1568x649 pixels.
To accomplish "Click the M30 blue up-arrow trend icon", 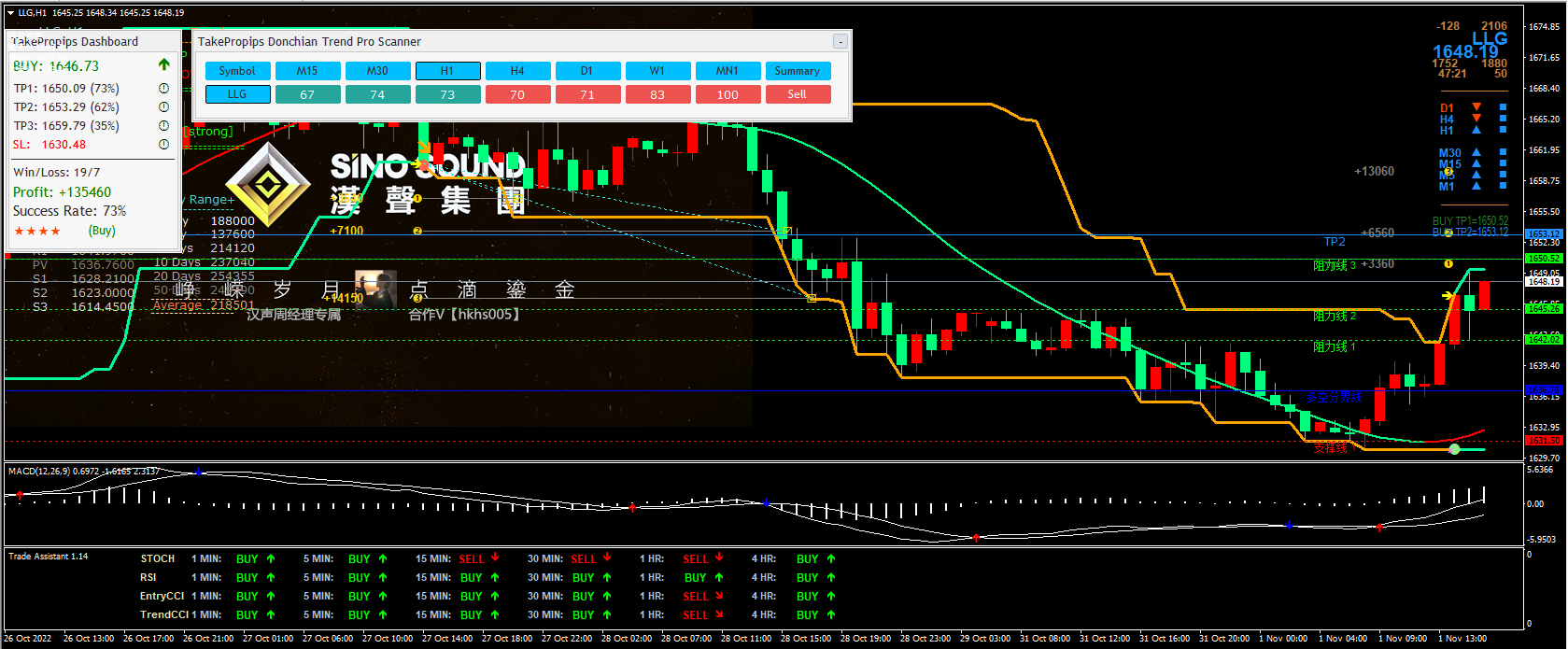I will point(1476,152).
